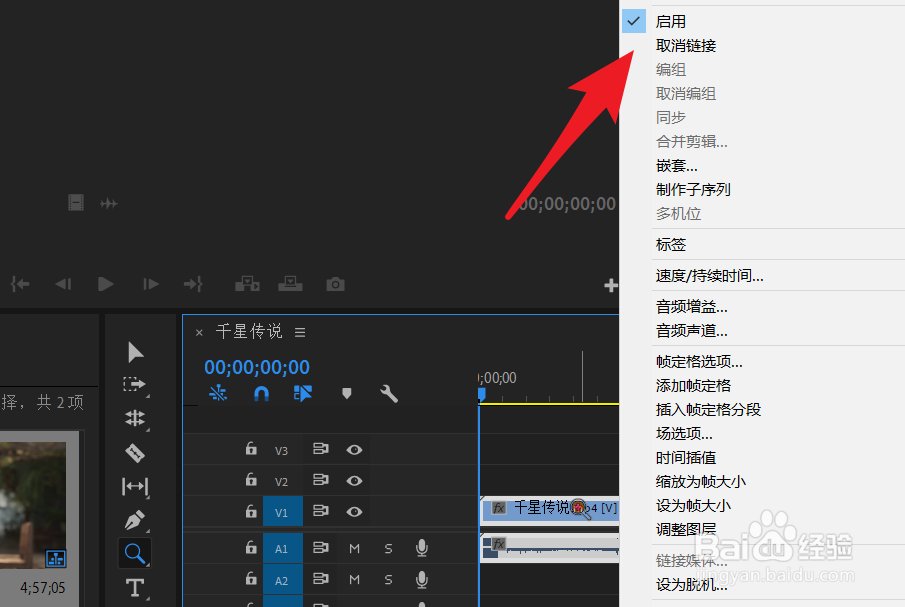Select the Ripple Edit tool

135,419
